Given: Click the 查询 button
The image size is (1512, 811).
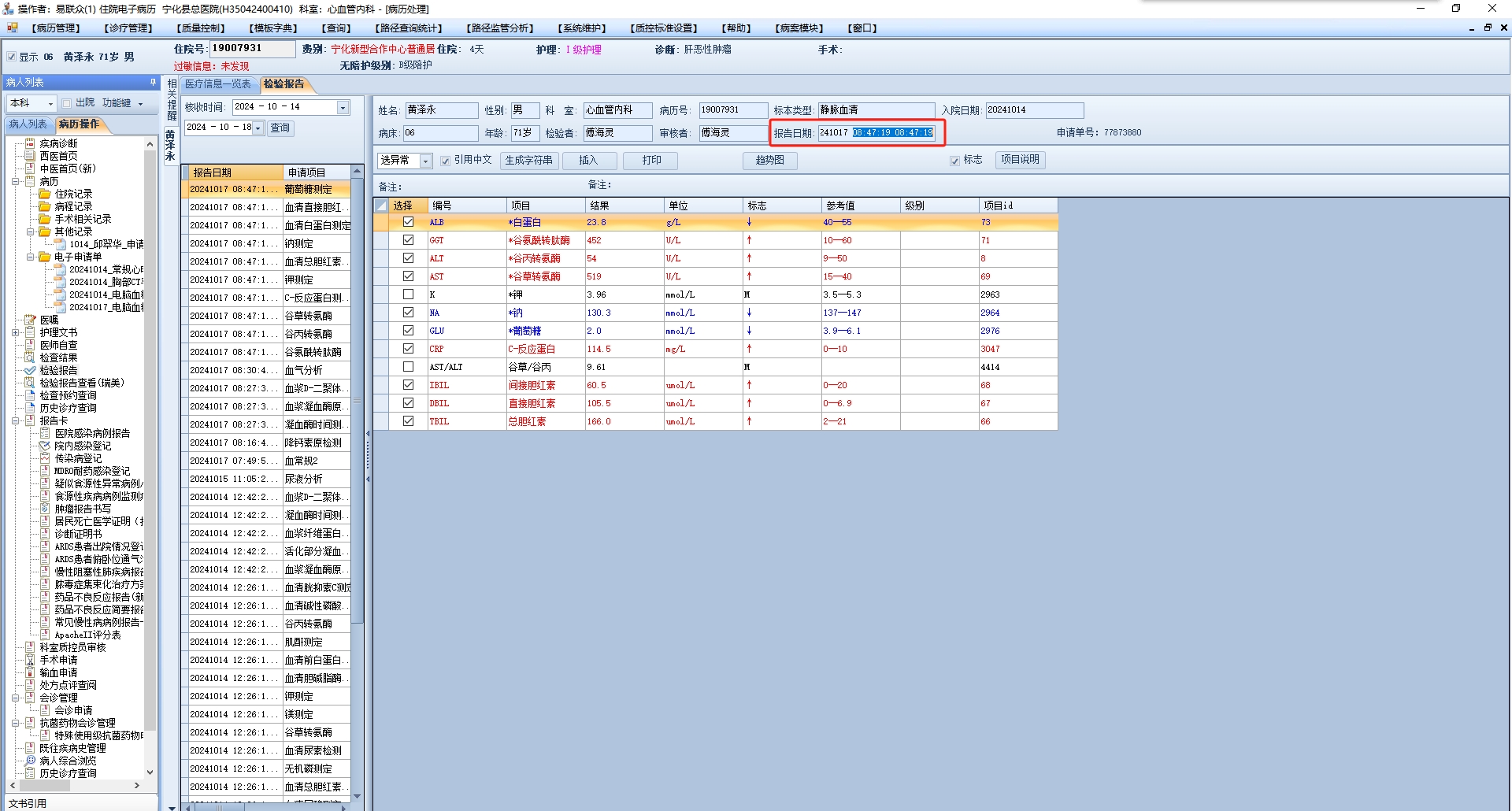Looking at the screenshot, I should (x=280, y=128).
